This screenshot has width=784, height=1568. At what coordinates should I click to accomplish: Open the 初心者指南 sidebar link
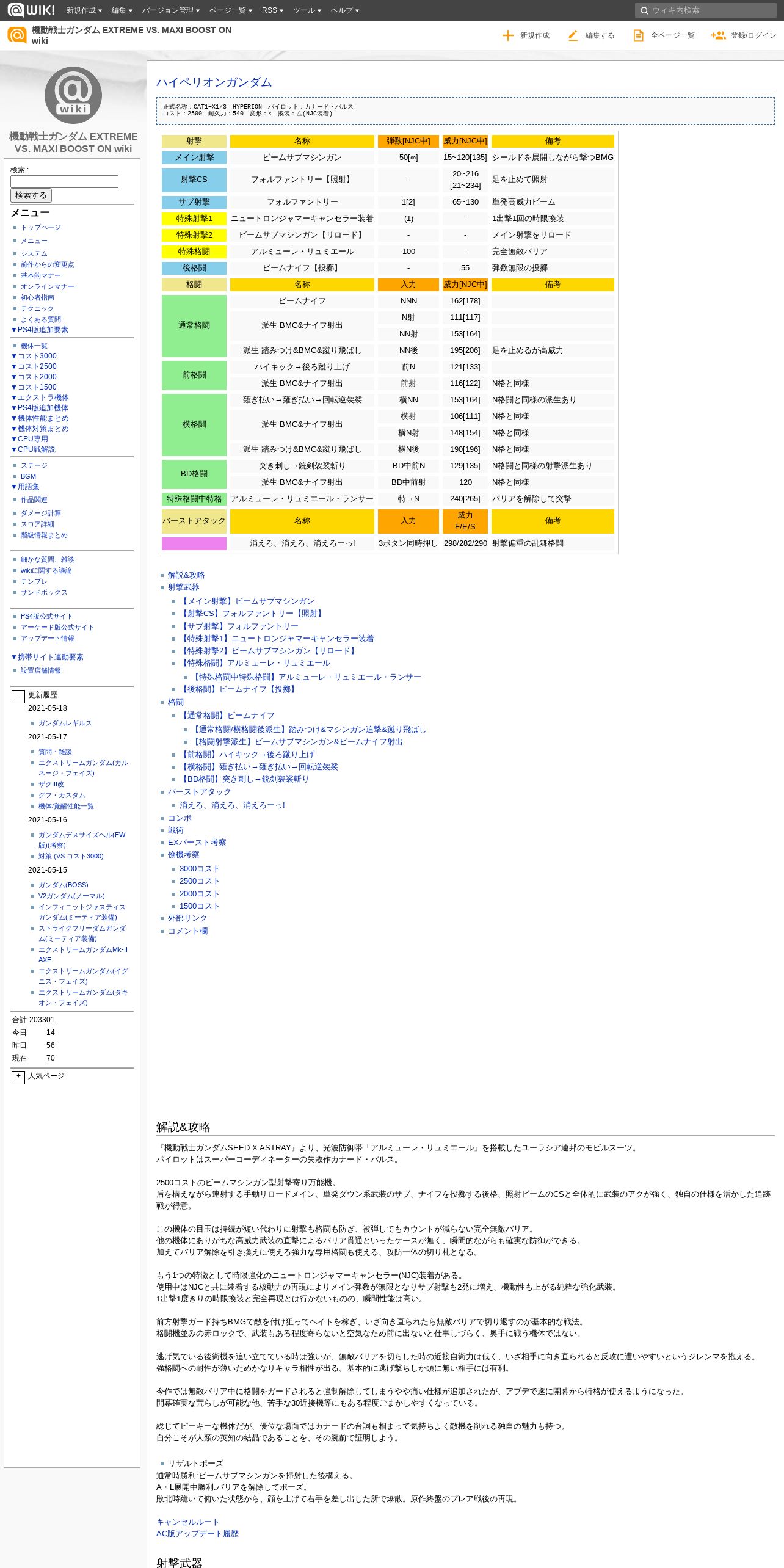tap(37, 297)
